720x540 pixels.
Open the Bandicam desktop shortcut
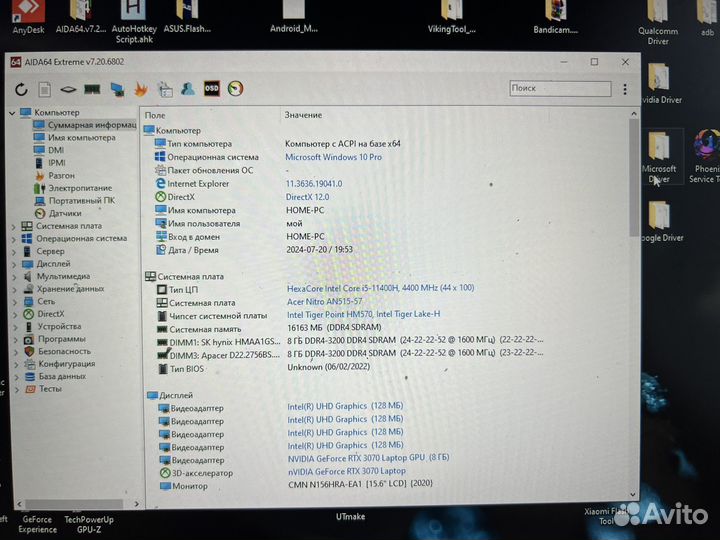[x=556, y=18]
